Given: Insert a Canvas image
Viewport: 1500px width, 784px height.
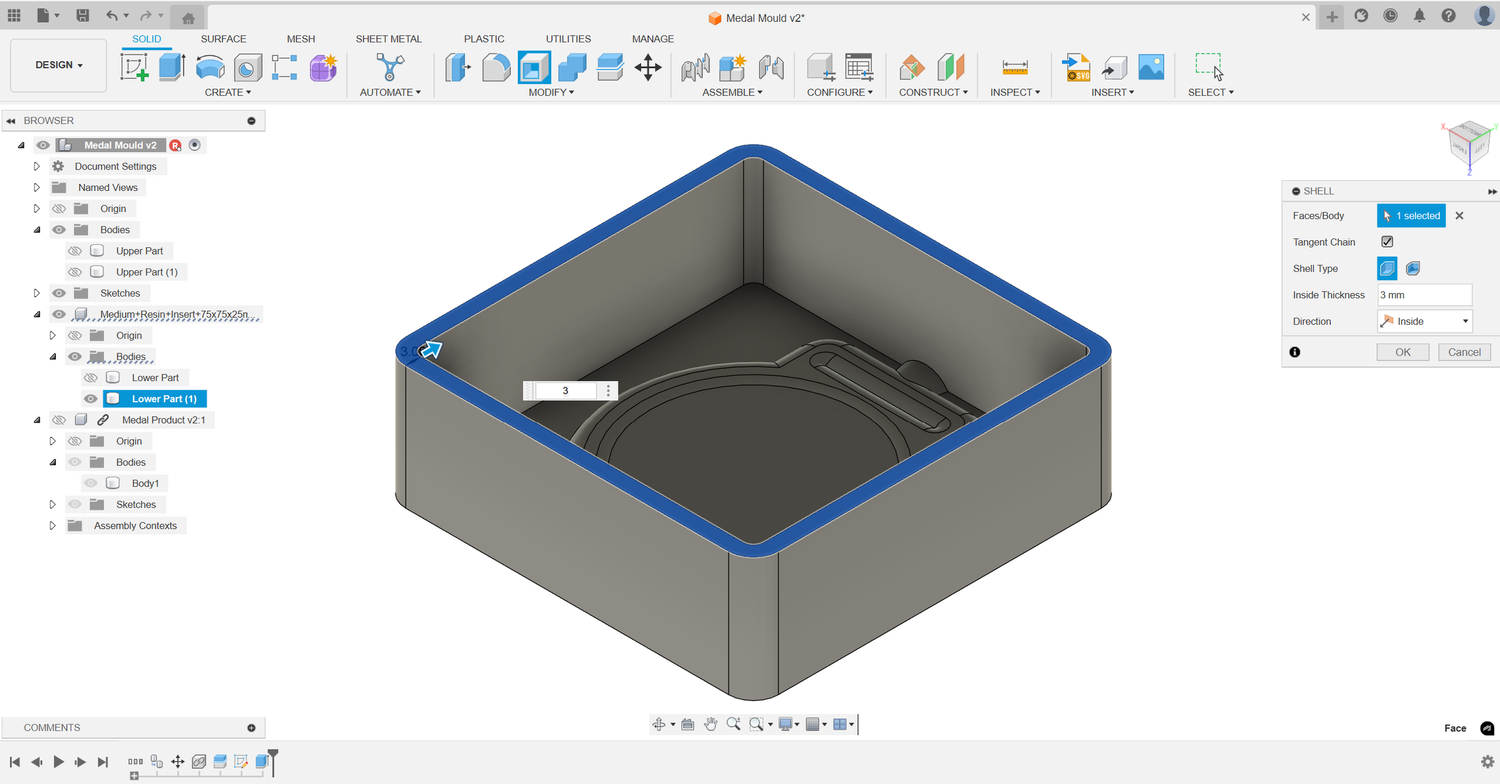Looking at the screenshot, I should point(1151,67).
